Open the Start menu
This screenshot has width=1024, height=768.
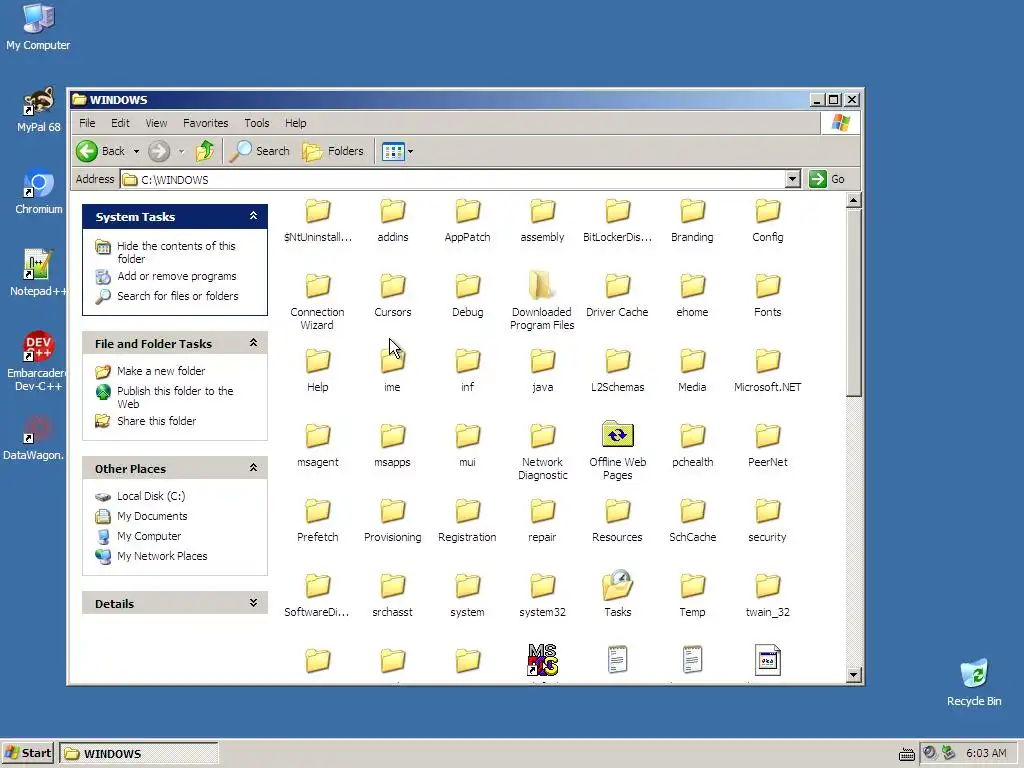pos(27,753)
